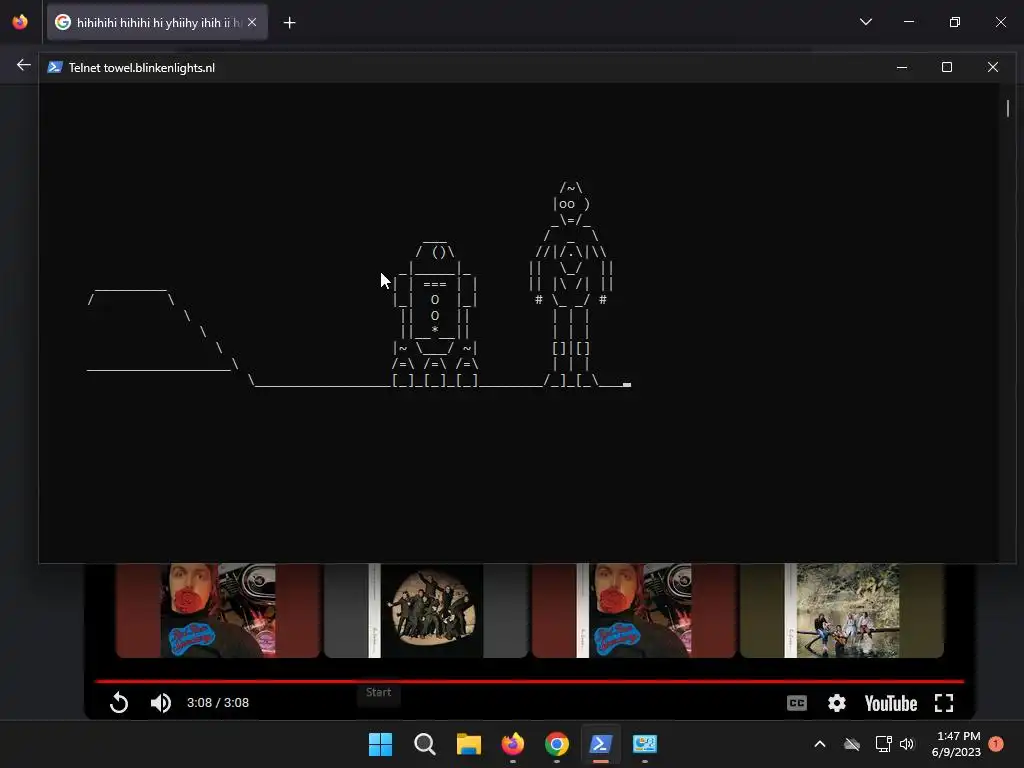Show hidden system tray icons
1024x768 pixels.
tap(820, 744)
